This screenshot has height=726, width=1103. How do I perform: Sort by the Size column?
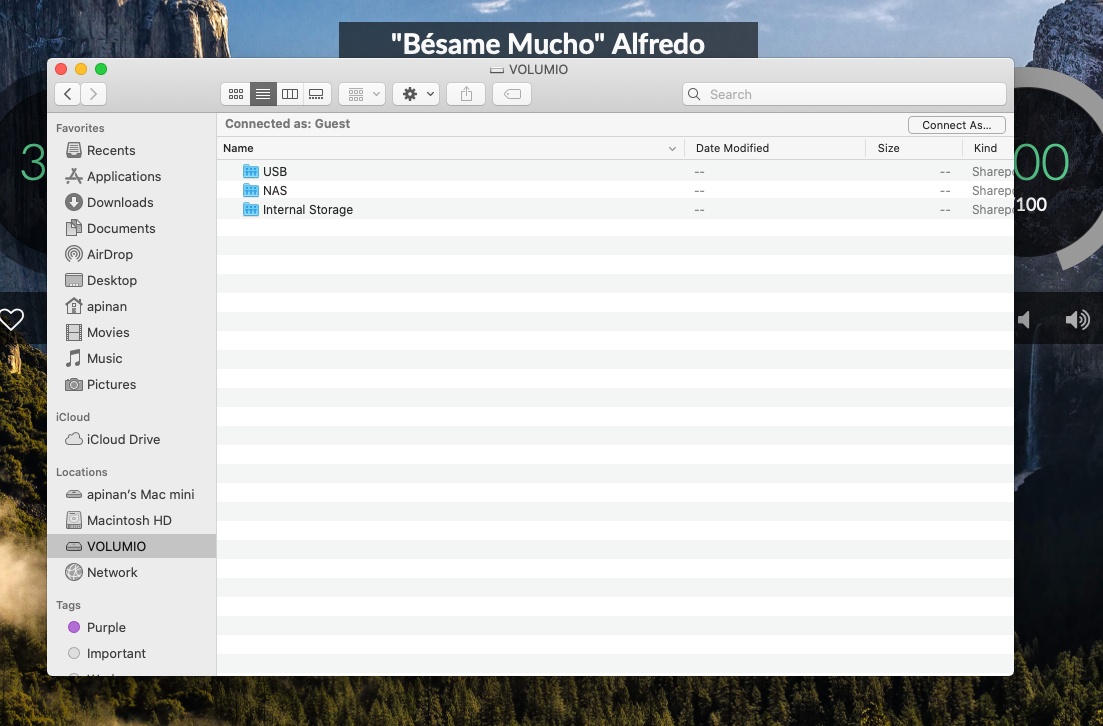click(x=914, y=148)
